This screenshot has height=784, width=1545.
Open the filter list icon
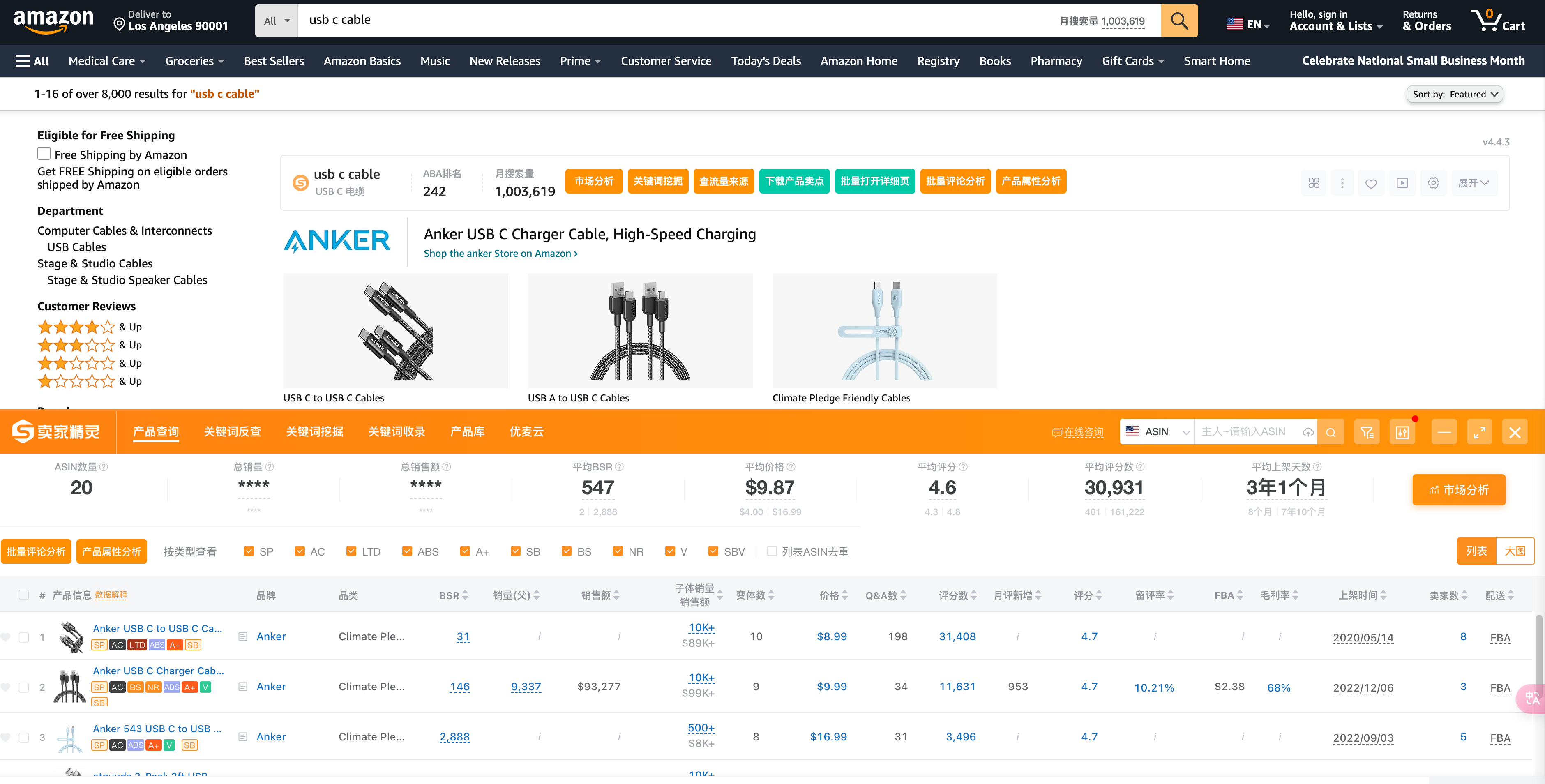pyautogui.click(x=1367, y=432)
